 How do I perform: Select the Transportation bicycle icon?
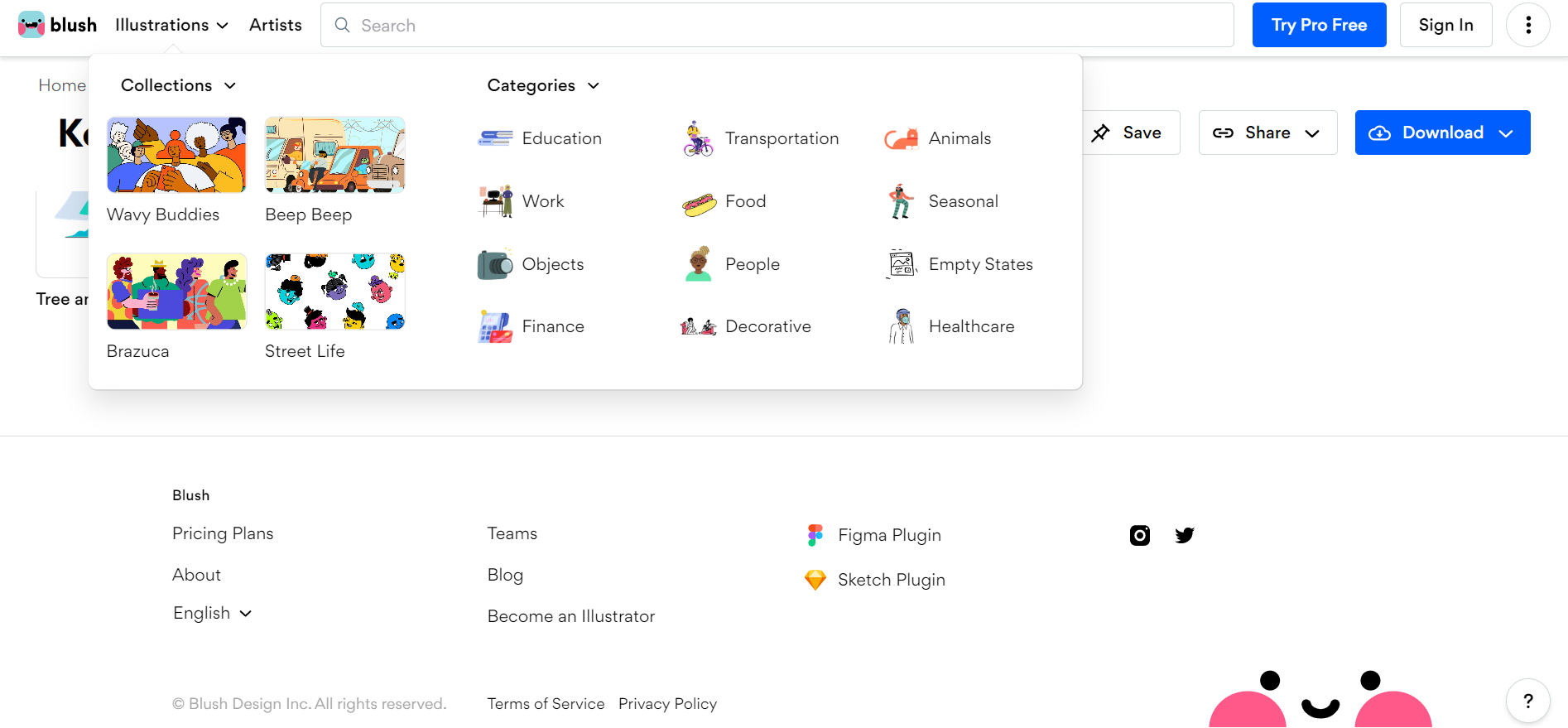click(698, 139)
